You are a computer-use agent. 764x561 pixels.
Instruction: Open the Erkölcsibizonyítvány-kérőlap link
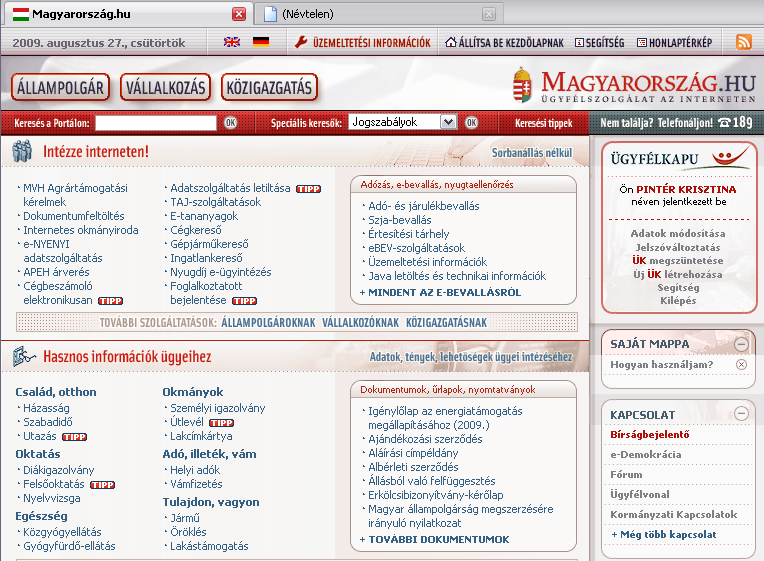pos(436,496)
